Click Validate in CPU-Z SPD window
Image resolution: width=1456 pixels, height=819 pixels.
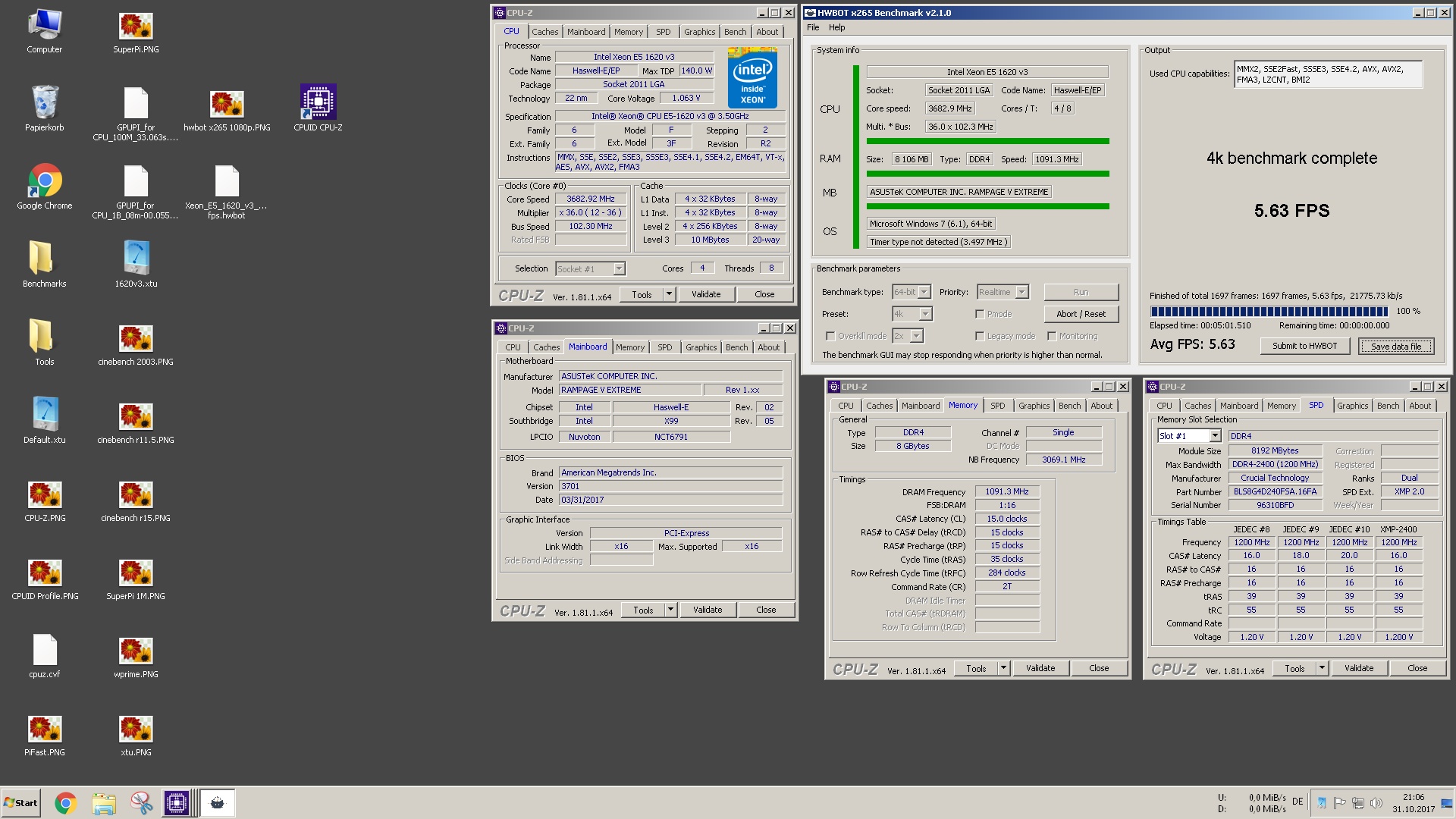[x=1359, y=668]
